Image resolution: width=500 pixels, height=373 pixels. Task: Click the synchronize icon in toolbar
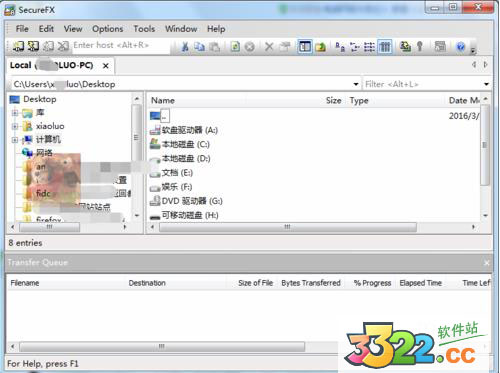coord(405,46)
